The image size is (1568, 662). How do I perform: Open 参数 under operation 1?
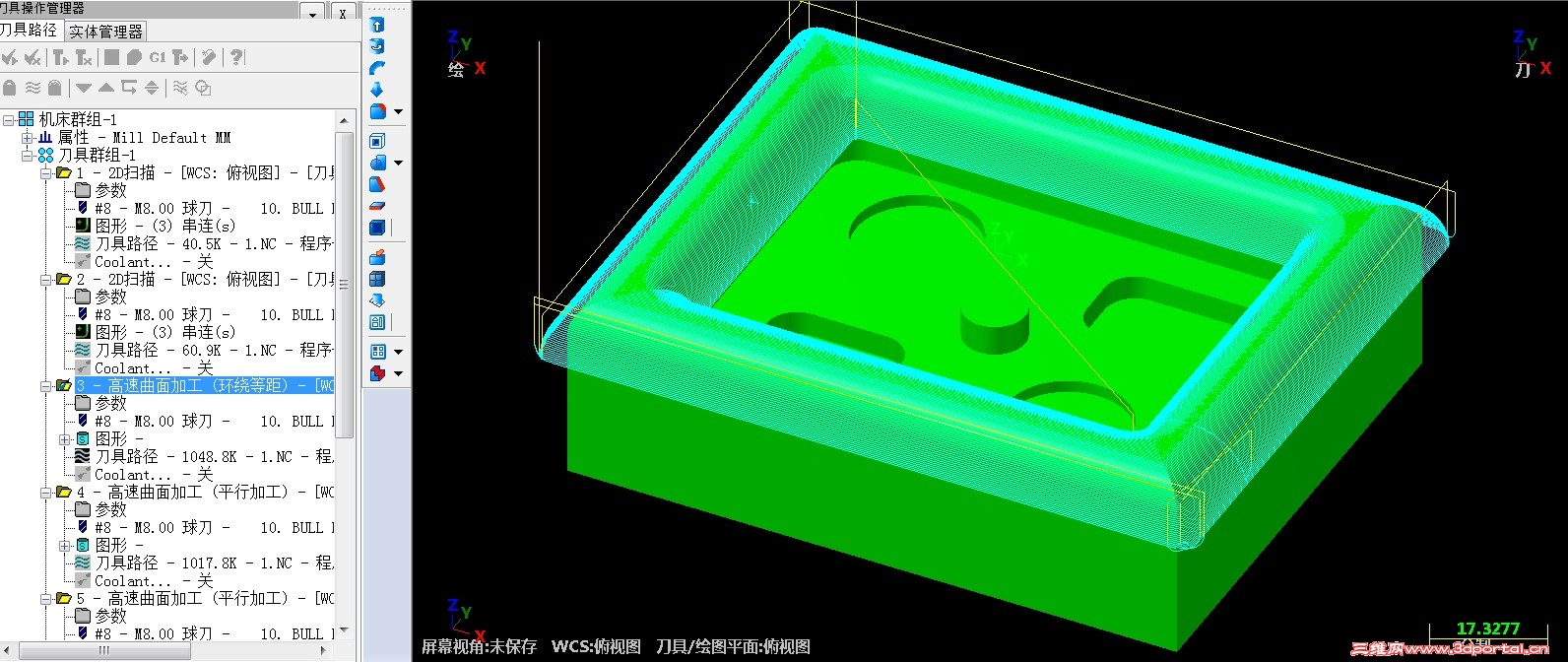point(110,191)
